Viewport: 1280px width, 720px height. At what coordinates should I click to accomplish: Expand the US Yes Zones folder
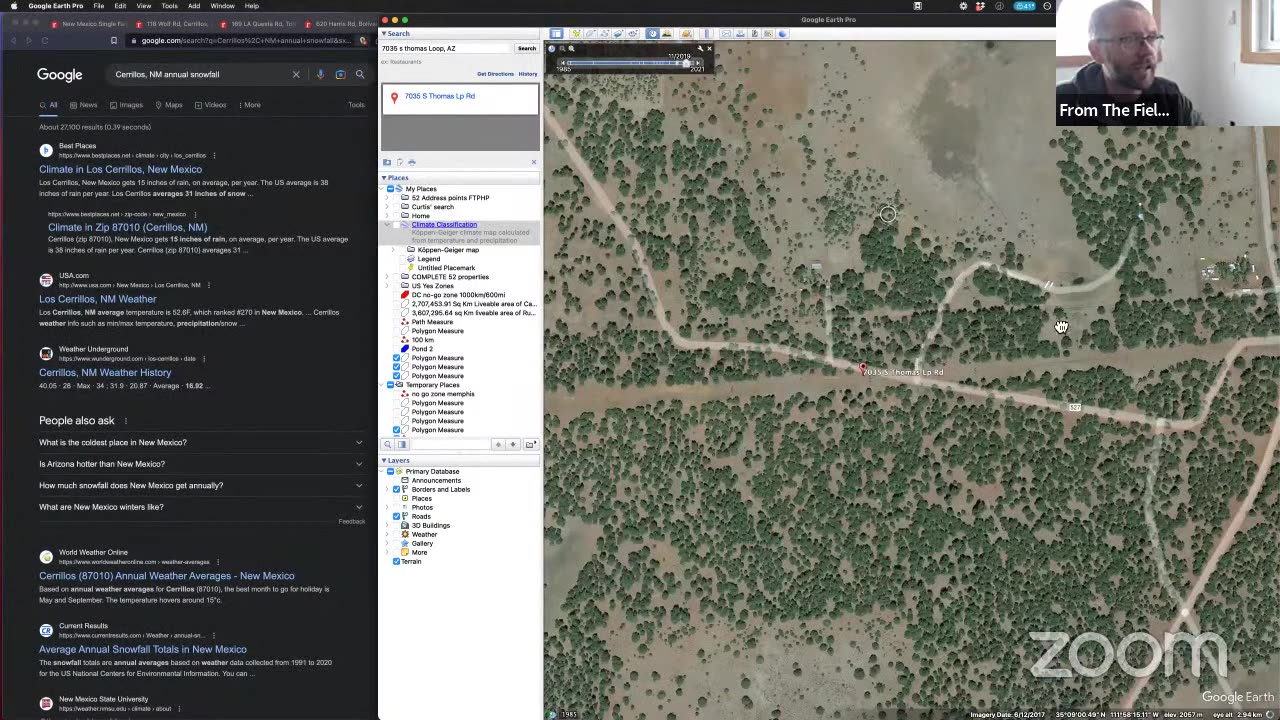click(x=388, y=286)
